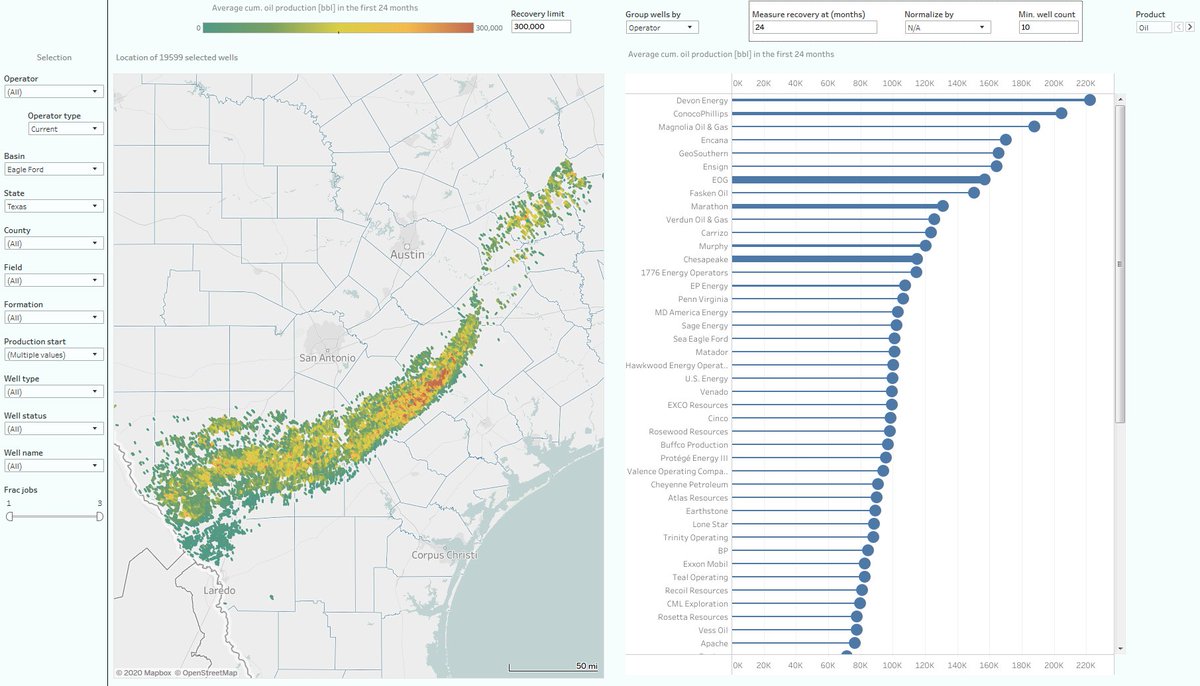Image resolution: width=1200 pixels, height=686 pixels.
Task: Open the Formation filter dropdown
Action: pos(54,317)
